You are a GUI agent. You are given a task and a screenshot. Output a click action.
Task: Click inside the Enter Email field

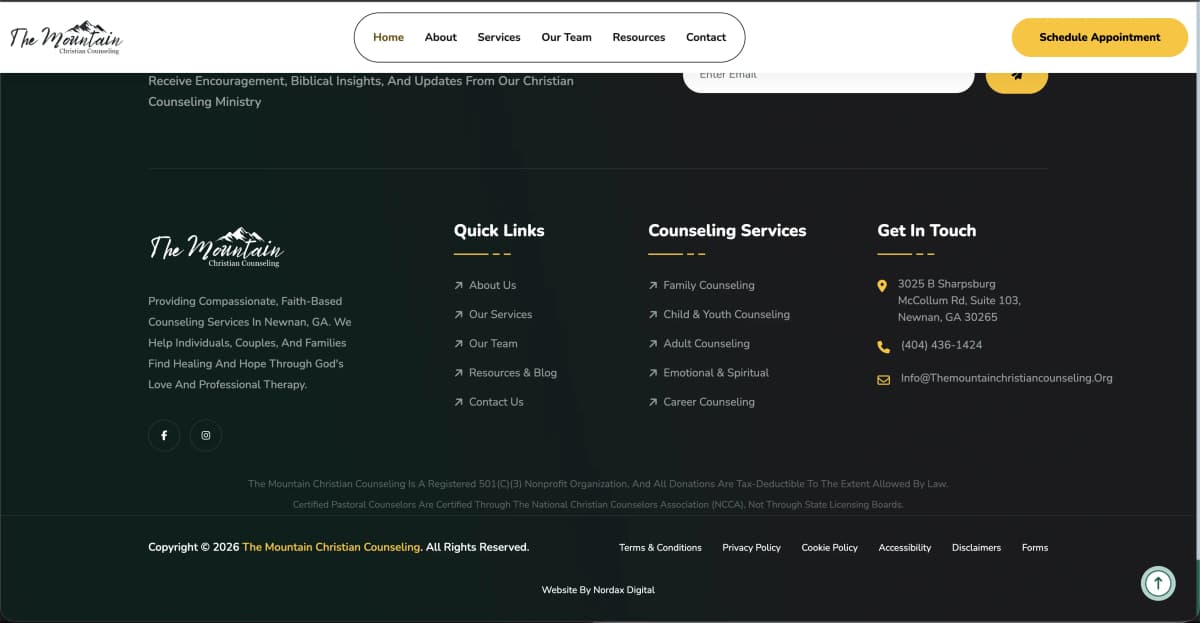pyautogui.click(x=828, y=74)
